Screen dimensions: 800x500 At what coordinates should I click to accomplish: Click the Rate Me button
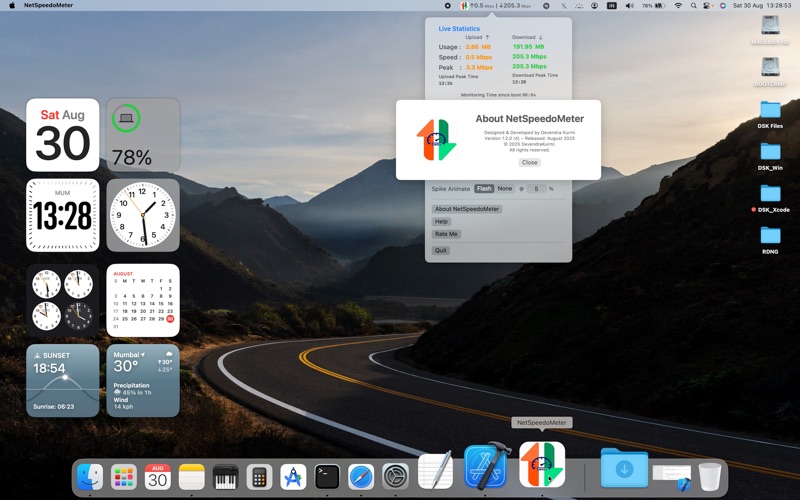click(446, 234)
